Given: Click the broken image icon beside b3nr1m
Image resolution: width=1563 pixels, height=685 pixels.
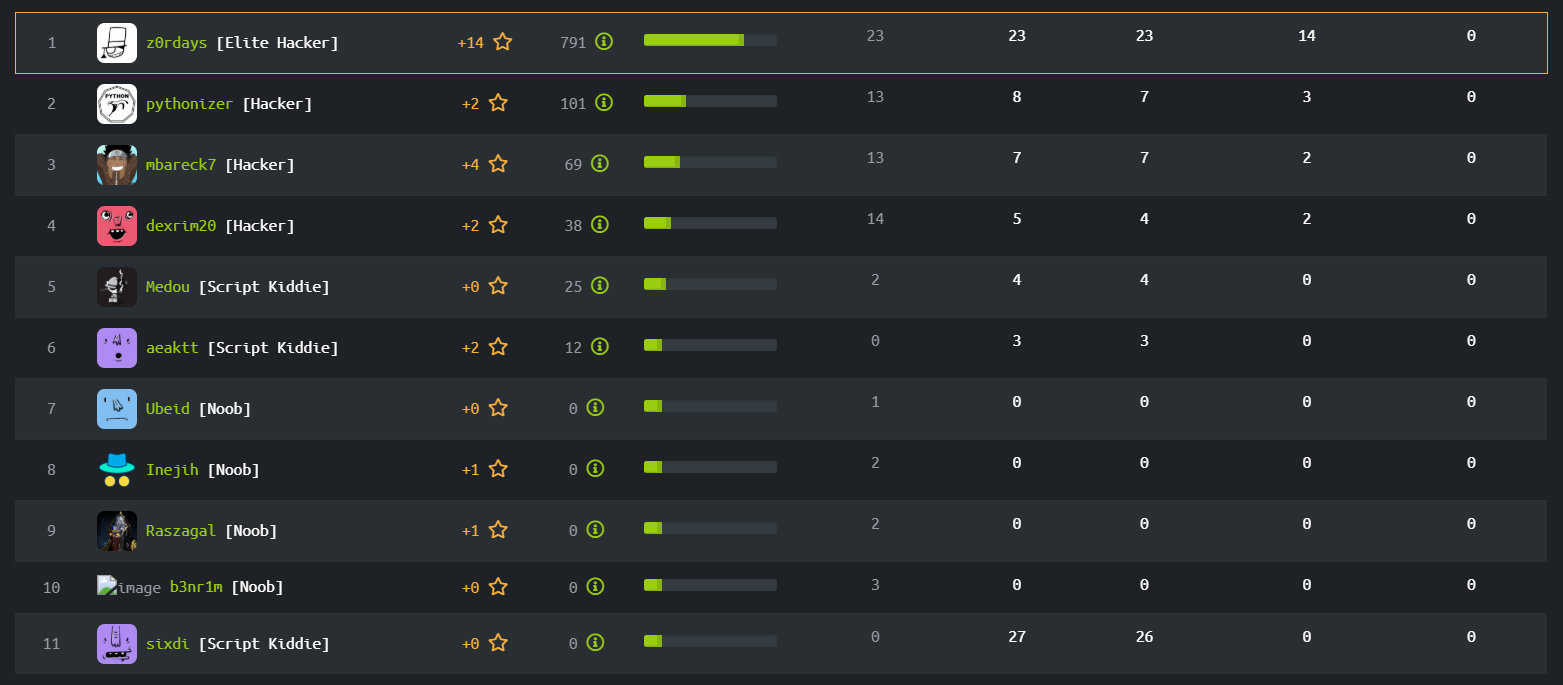Looking at the screenshot, I should tap(129, 587).
